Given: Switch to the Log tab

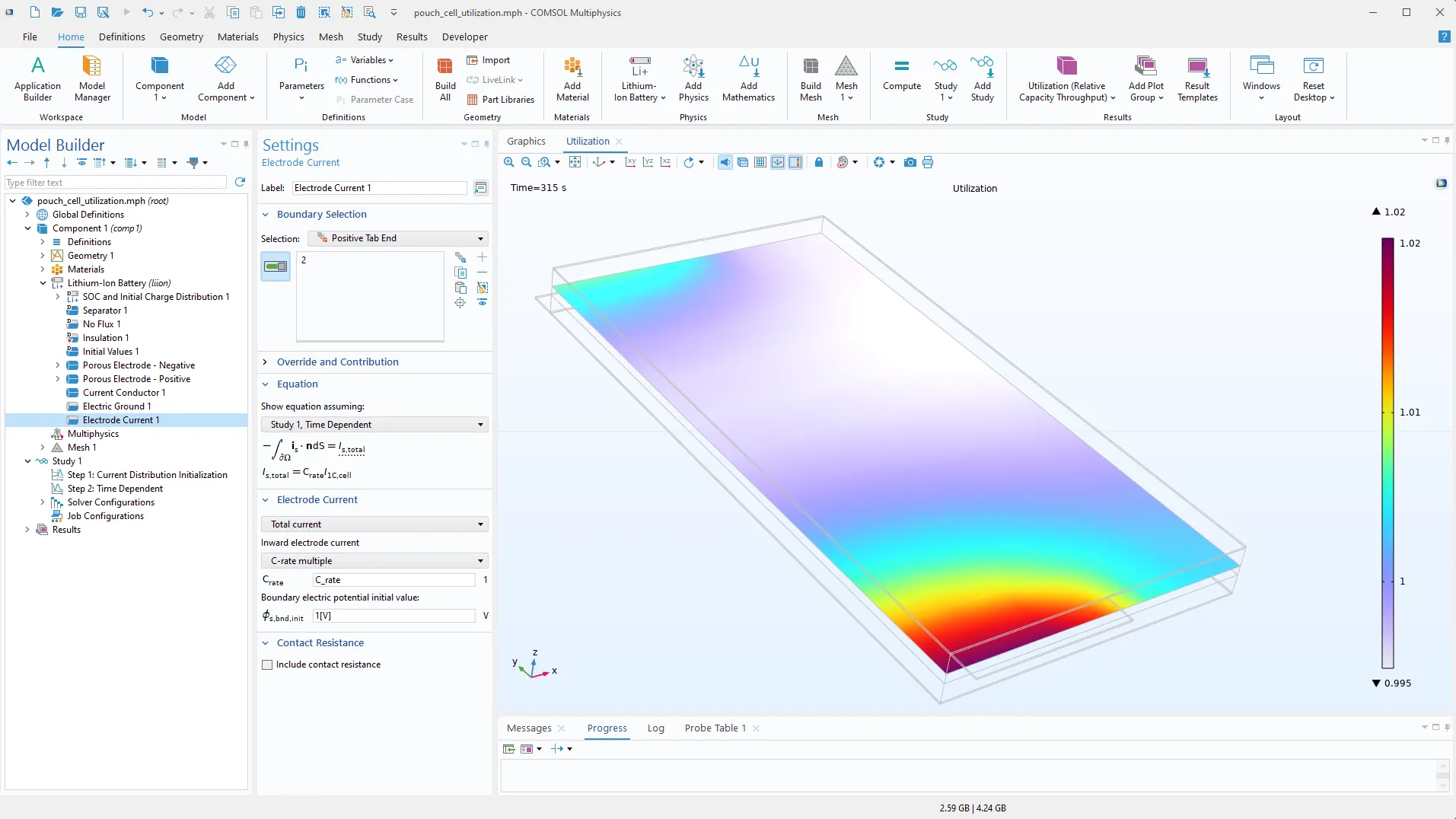Looking at the screenshot, I should coord(655,728).
